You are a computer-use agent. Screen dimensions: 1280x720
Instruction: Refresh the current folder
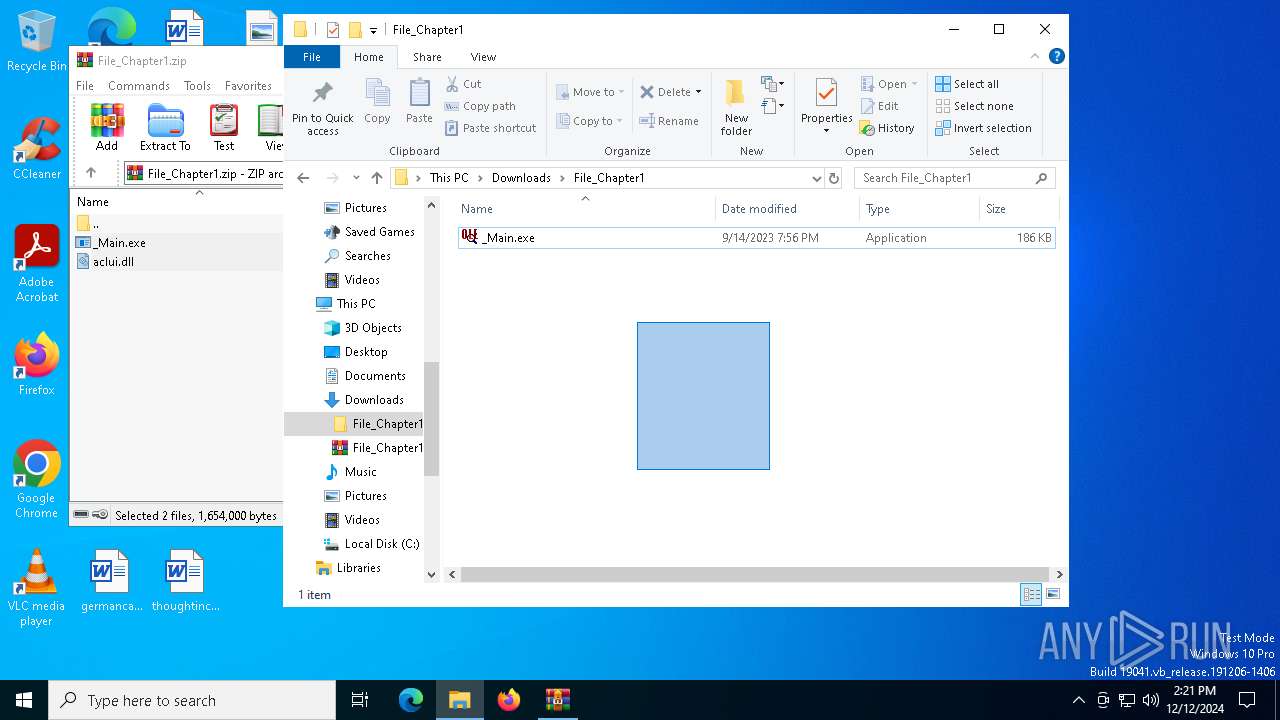(834, 178)
